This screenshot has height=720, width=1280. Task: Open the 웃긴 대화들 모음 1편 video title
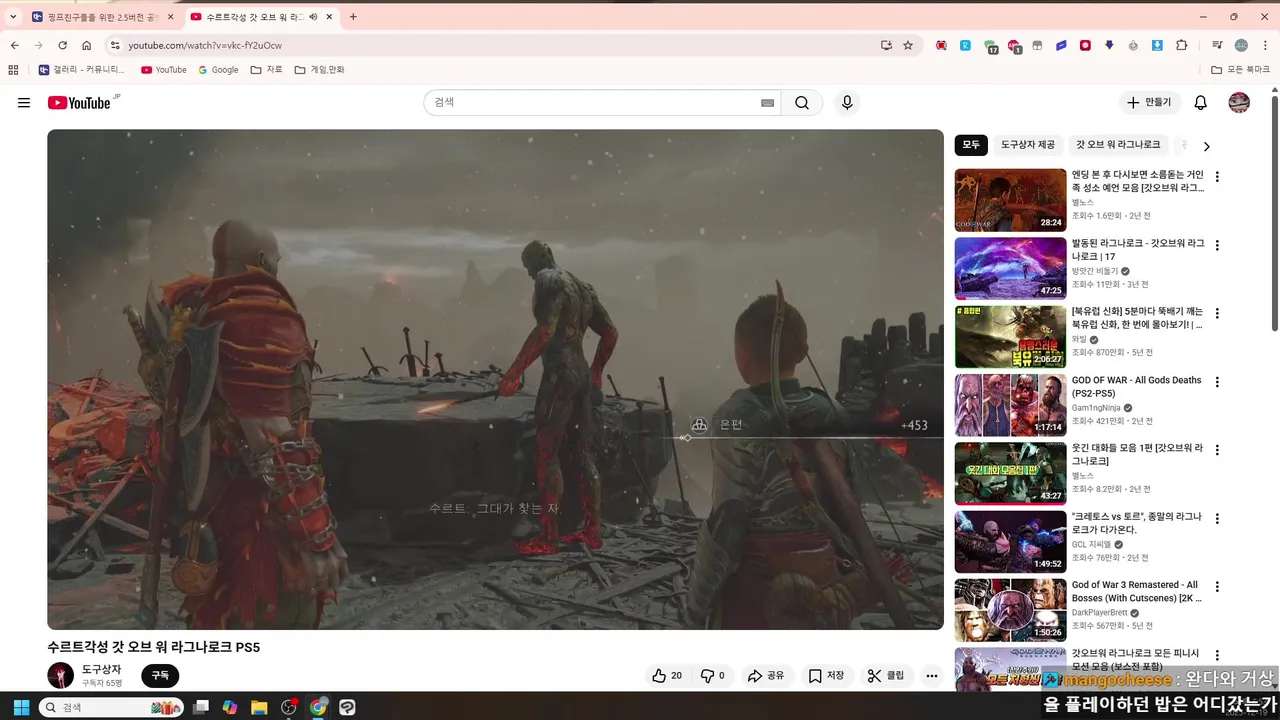coord(1138,455)
